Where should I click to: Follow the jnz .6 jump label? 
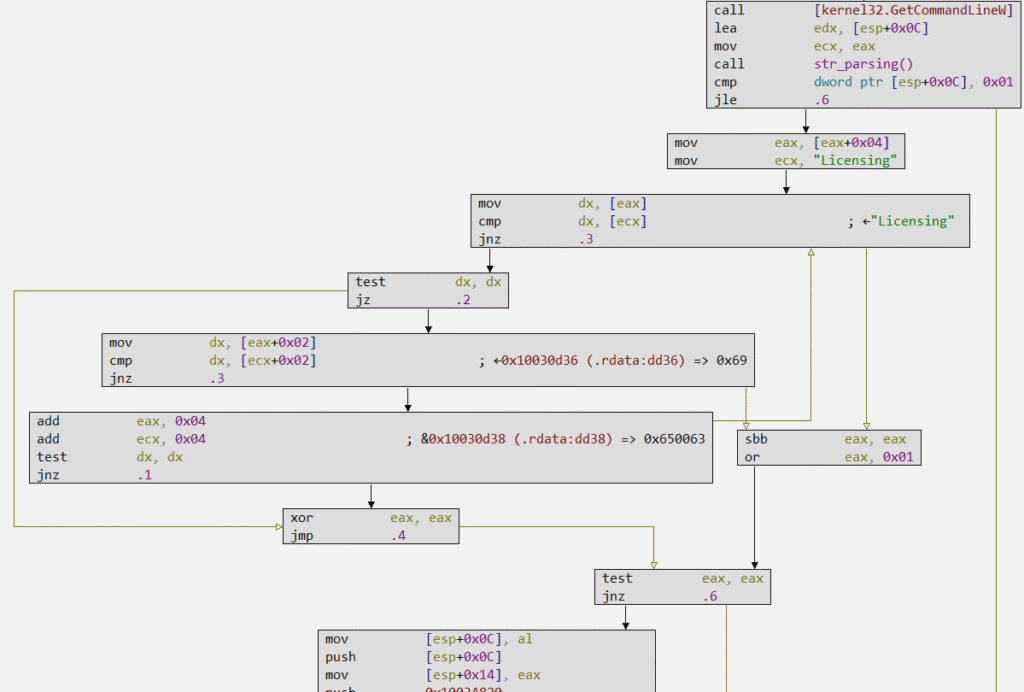coord(709,596)
